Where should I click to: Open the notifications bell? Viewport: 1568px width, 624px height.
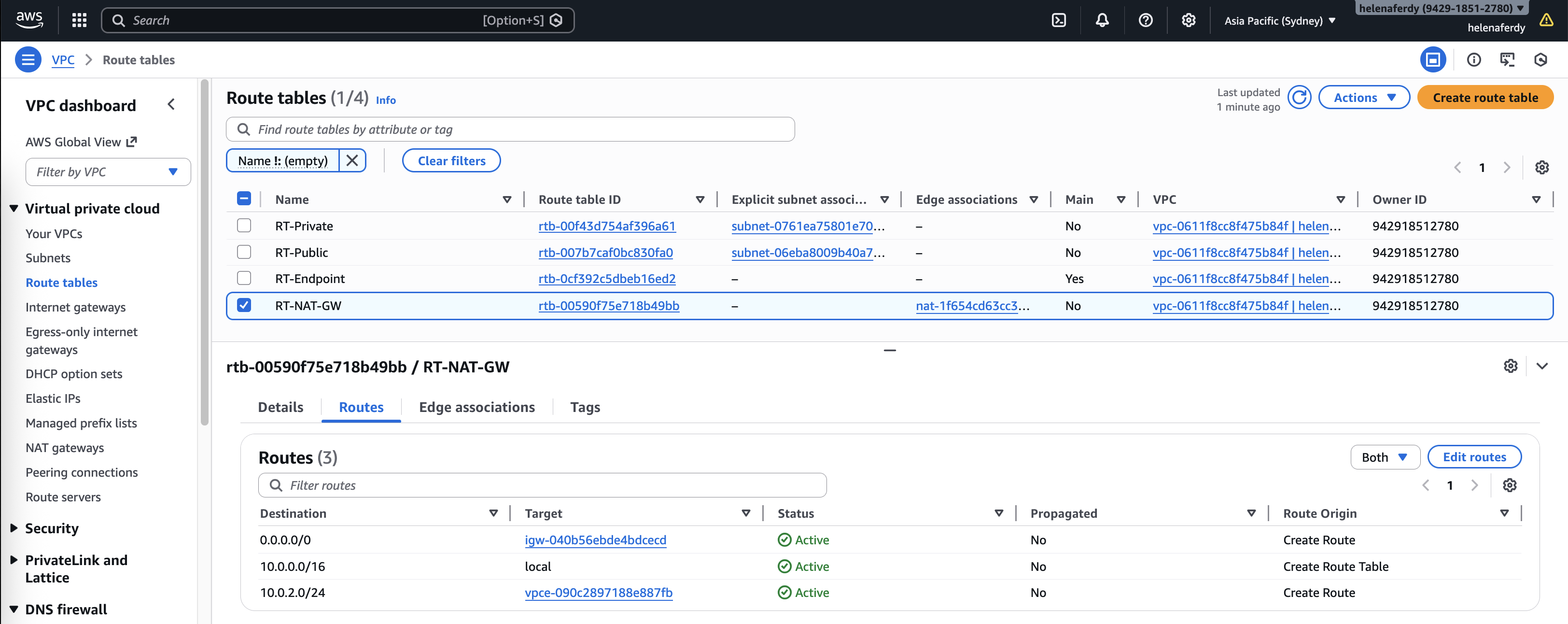1102,20
